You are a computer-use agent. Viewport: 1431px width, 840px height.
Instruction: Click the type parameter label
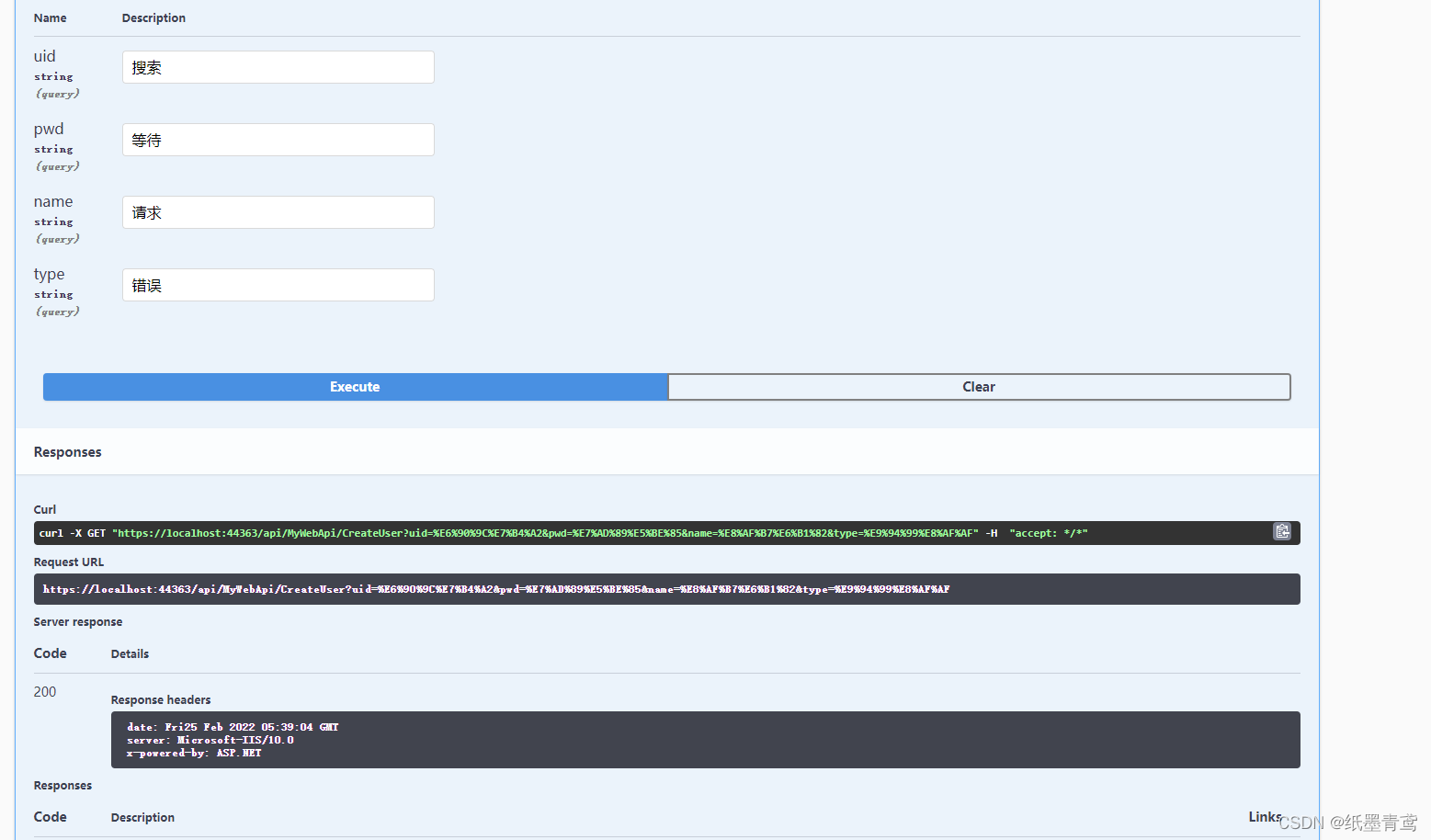click(x=50, y=274)
